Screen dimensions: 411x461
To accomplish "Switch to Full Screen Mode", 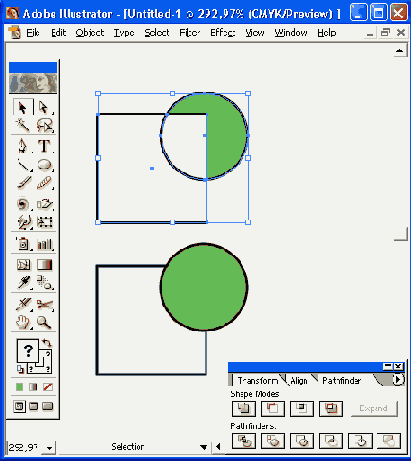I will click(48, 406).
